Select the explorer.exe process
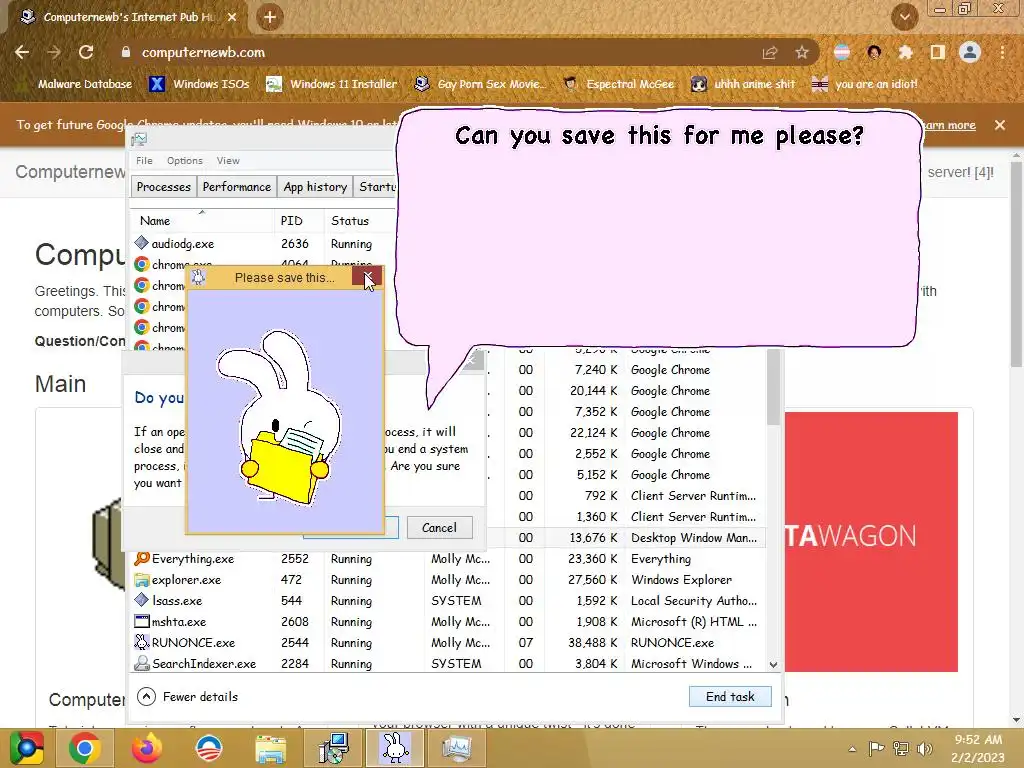This screenshot has height=768, width=1024. coord(447,579)
